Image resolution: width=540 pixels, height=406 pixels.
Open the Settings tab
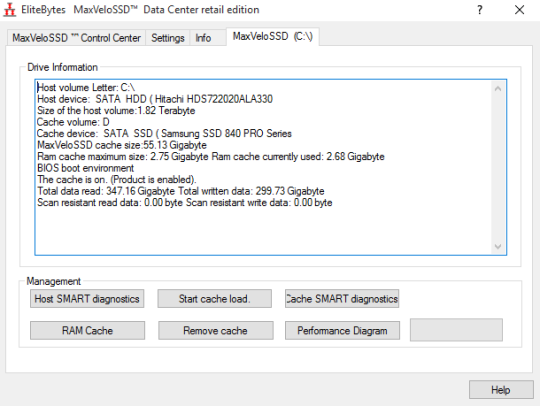click(x=168, y=38)
